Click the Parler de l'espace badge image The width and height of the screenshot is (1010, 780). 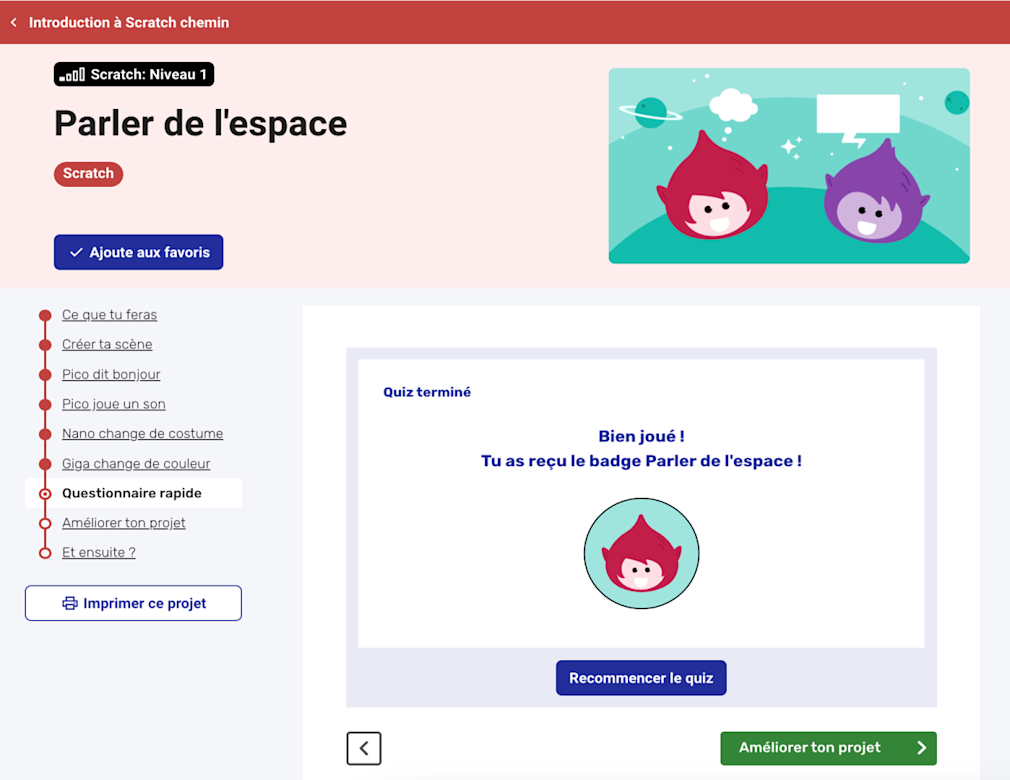click(x=642, y=553)
